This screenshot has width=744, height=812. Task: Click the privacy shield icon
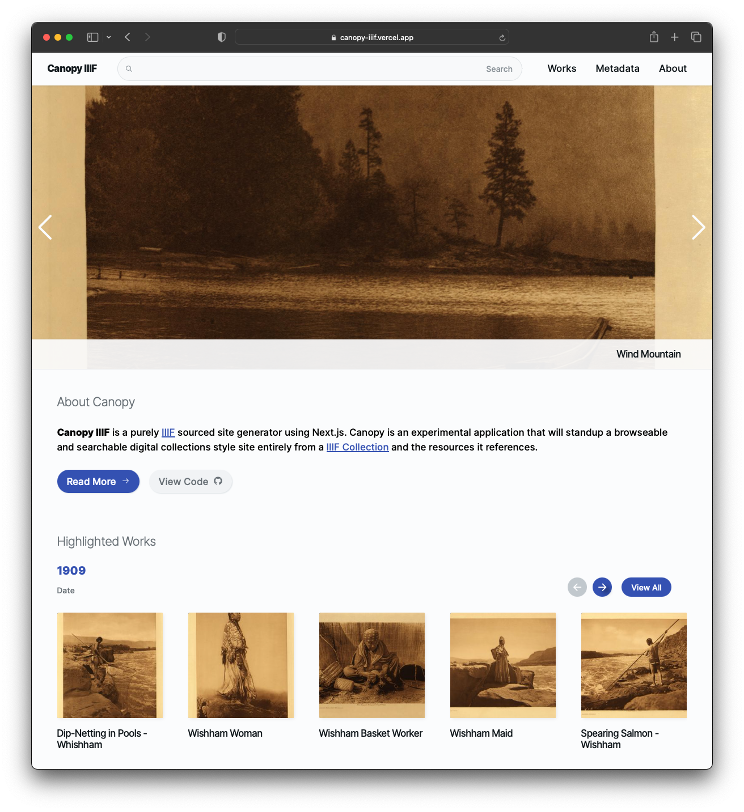coord(222,37)
